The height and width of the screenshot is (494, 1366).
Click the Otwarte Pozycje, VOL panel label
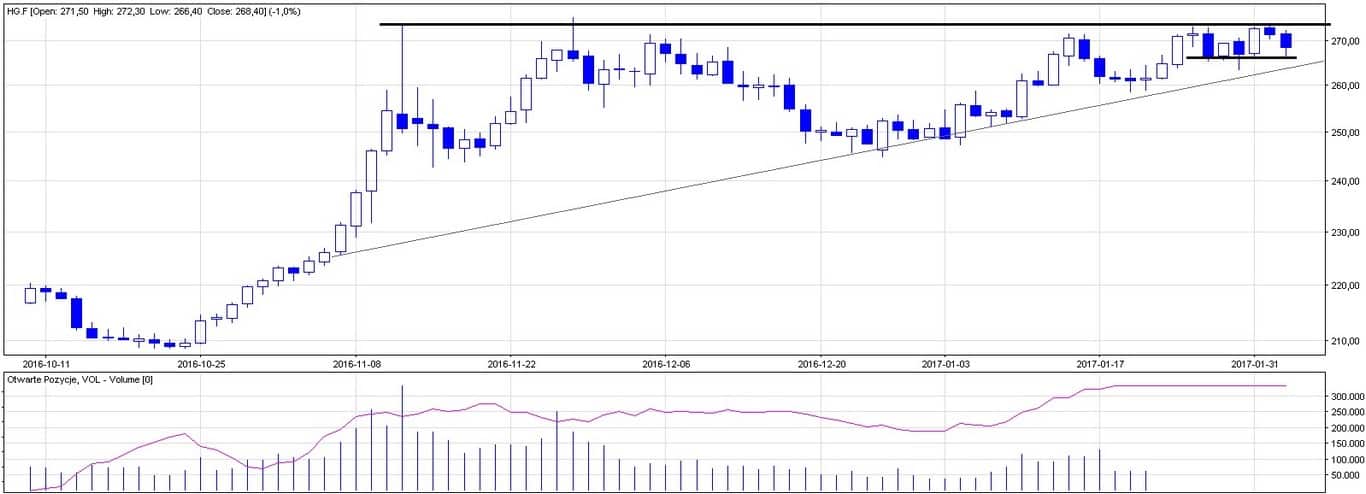tap(78, 380)
